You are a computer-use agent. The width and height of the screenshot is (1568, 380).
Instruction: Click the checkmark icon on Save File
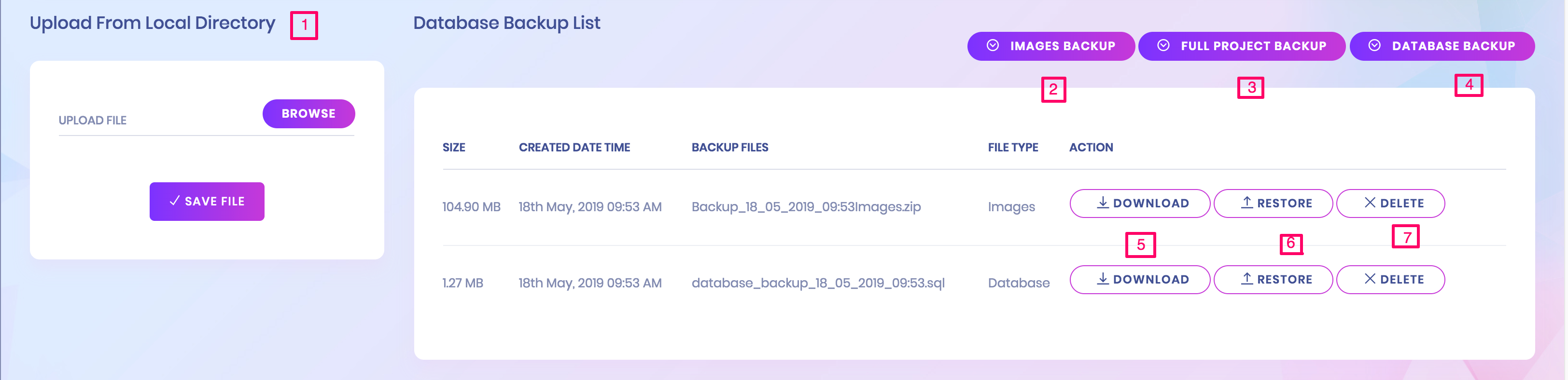pyautogui.click(x=175, y=201)
